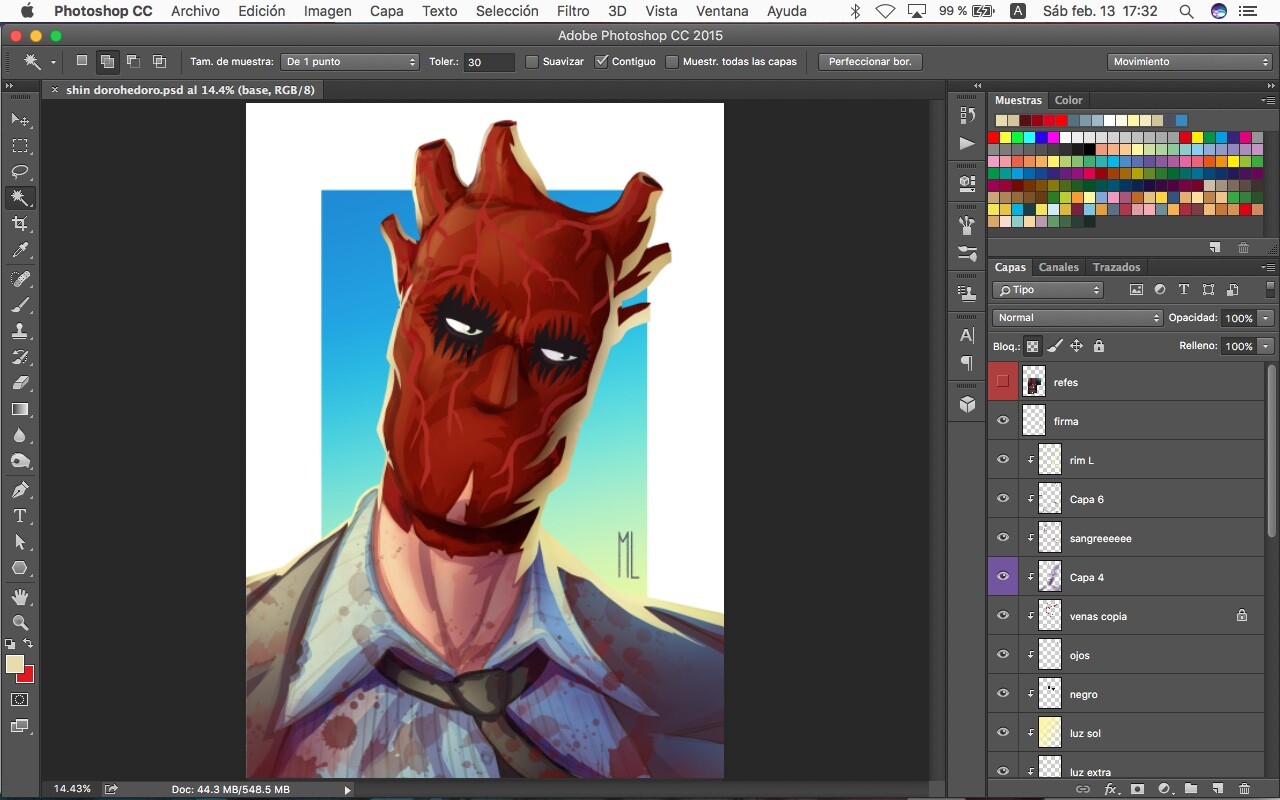The height and width of the screenshot is (800, 1280).
Task: Select the Eyedropper tool
Action: (x=20, y=250)
